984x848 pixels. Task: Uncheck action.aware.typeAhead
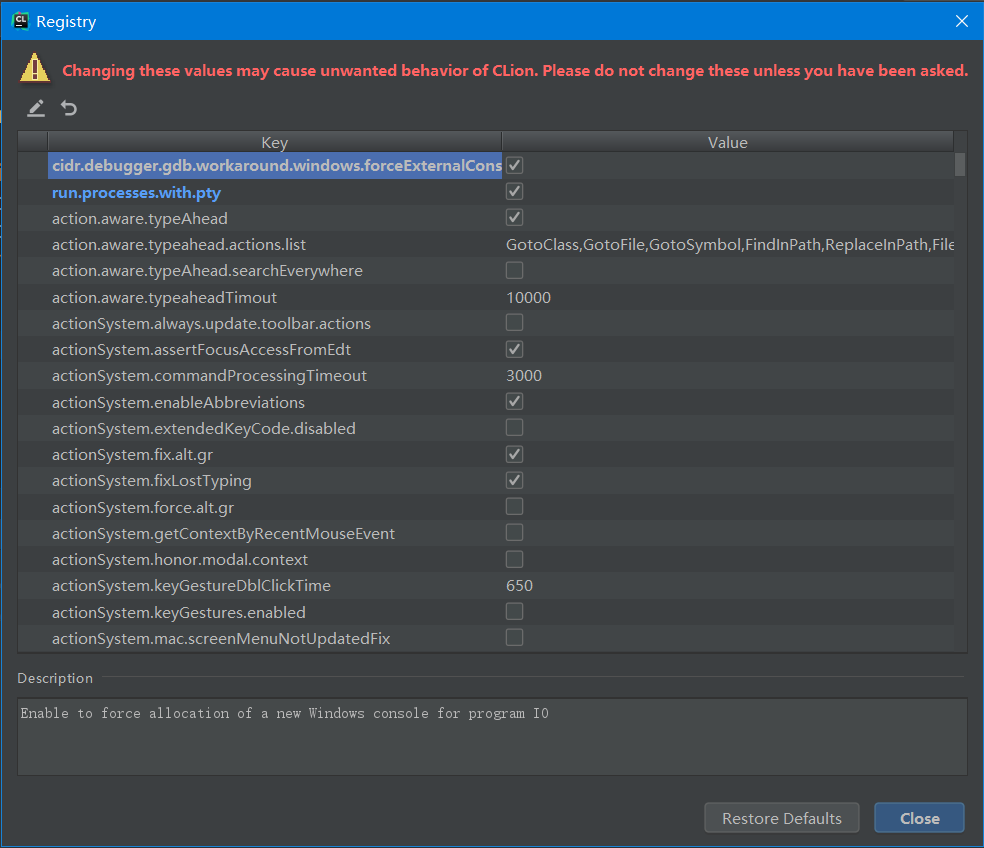[514, 217]
